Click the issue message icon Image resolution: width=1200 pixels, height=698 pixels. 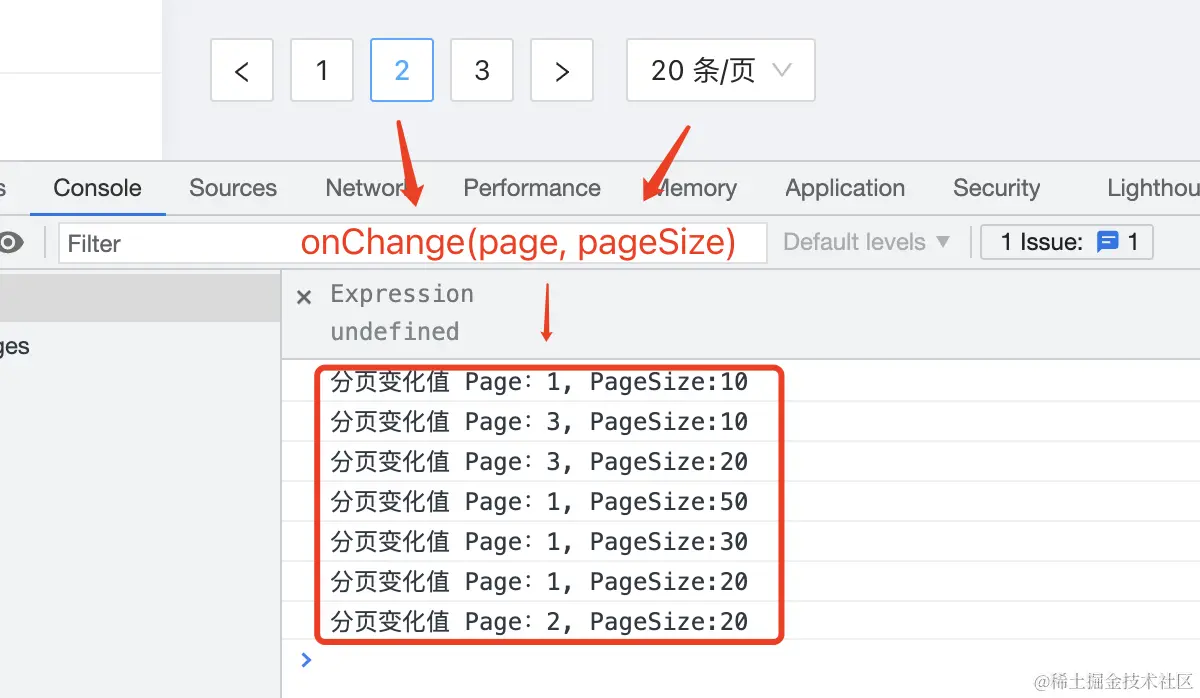click(x=1107, y=242)
